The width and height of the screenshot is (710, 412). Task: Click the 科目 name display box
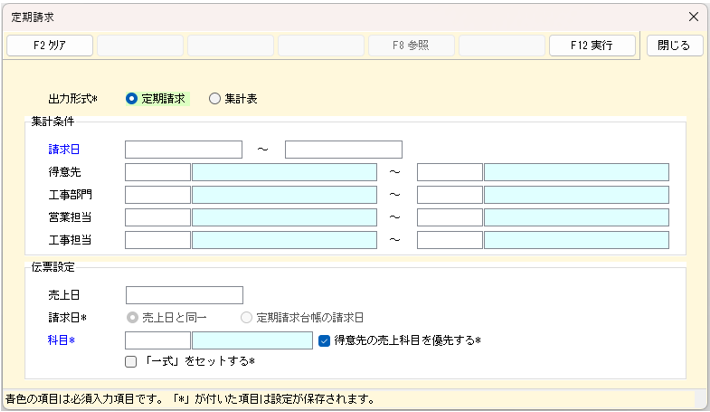pyautogui.click(x=252, y=340)
